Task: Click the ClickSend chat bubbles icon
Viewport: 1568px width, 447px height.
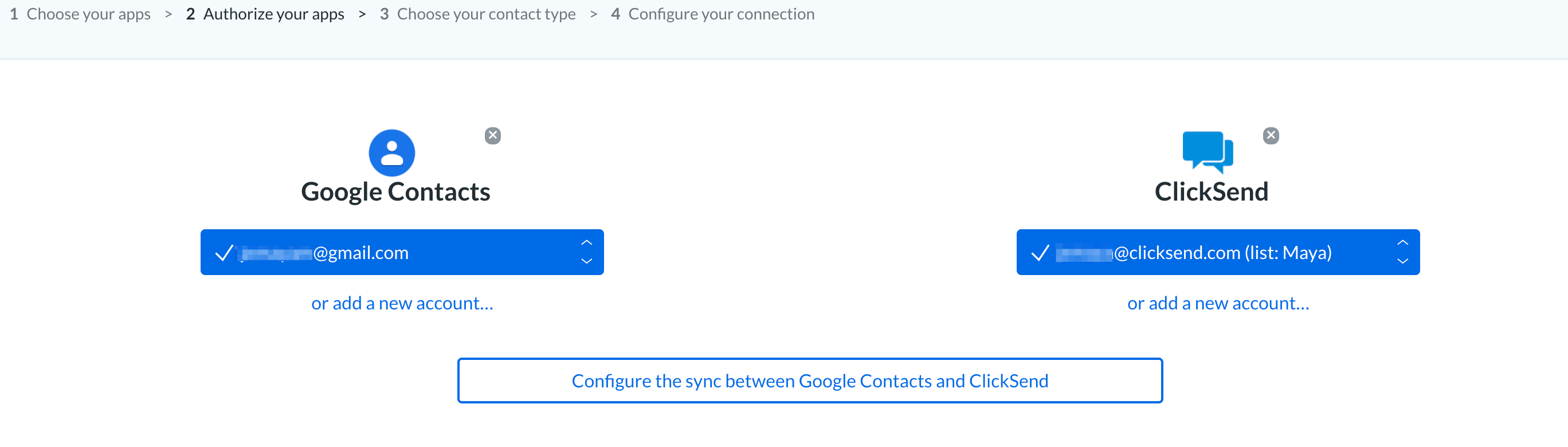Action: (1208, 152)
